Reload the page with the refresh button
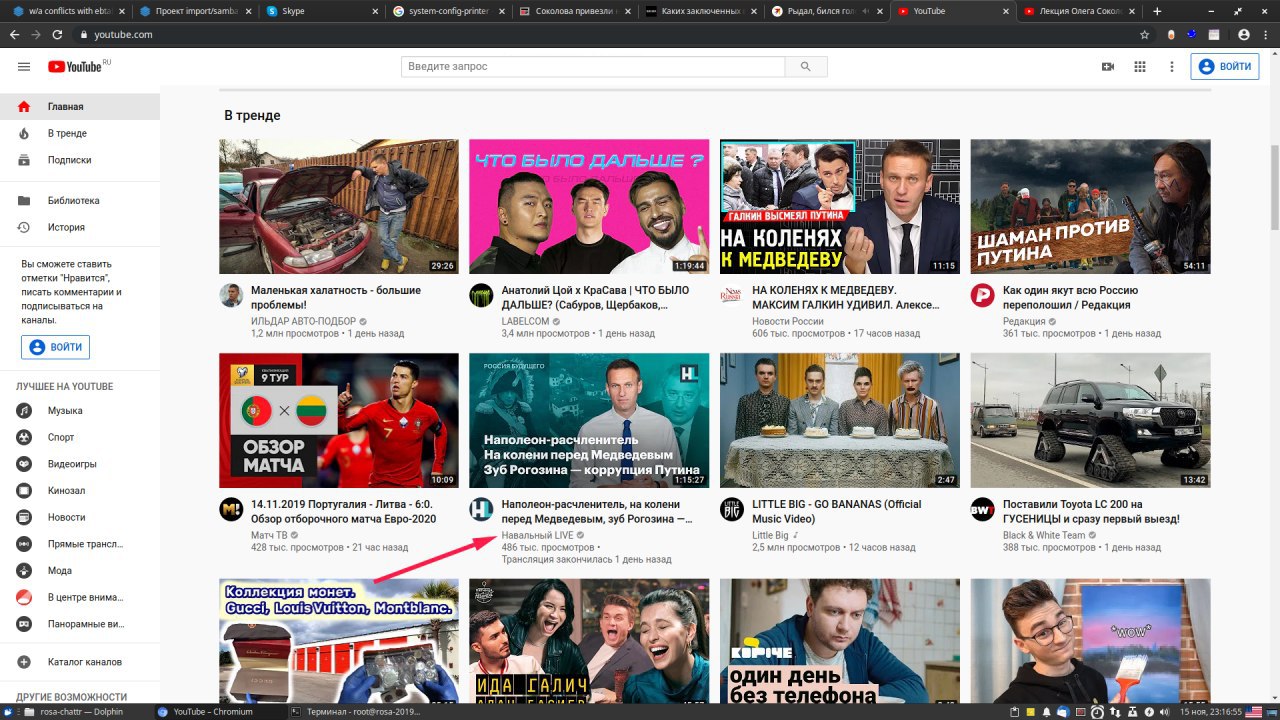This screenshot has width=1280, height=720. click(x=57, y=34)
